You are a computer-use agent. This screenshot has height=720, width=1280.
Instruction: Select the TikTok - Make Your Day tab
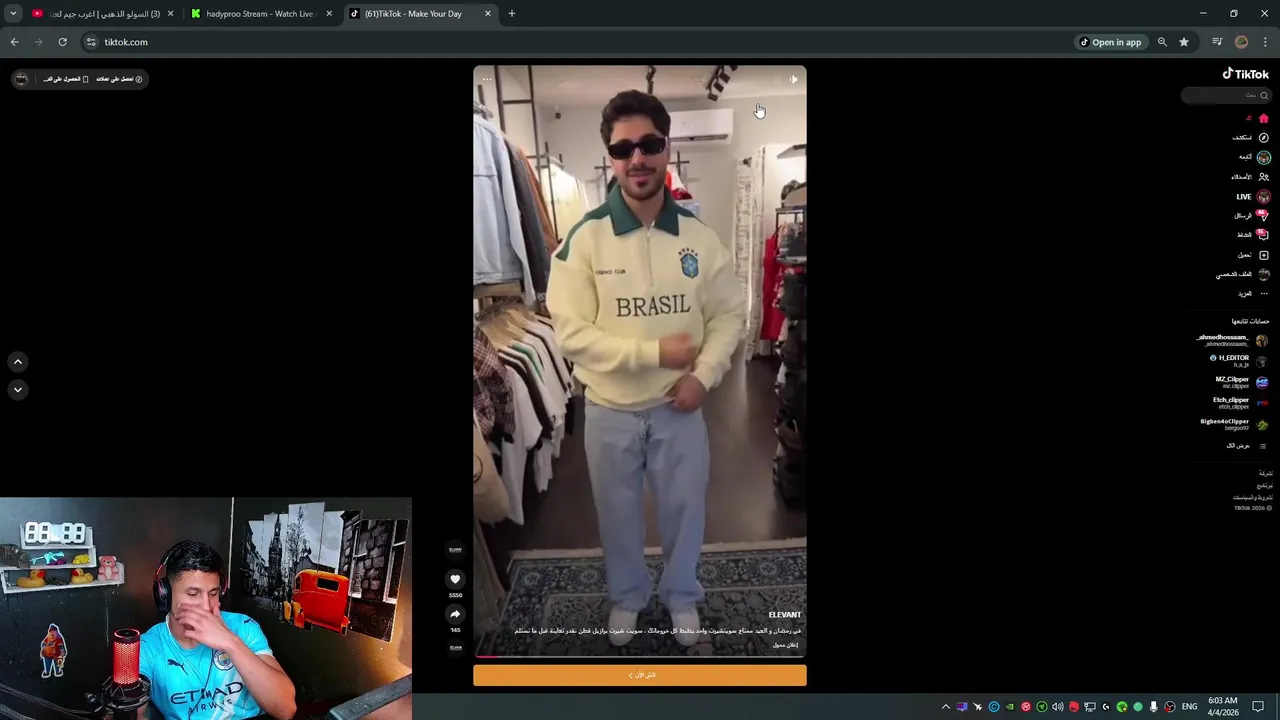coord(420,14)
